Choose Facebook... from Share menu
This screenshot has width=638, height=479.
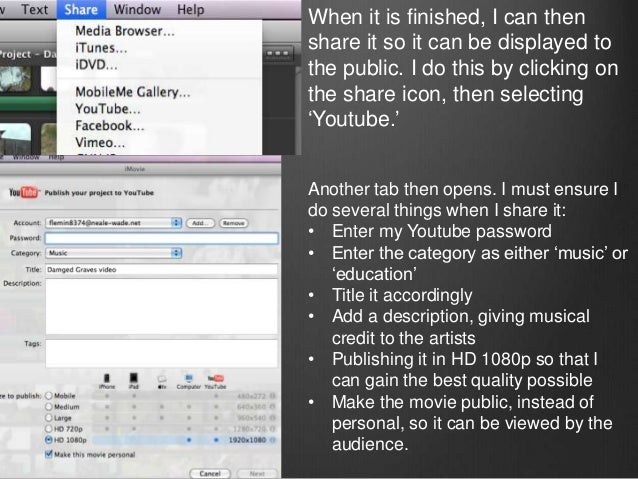(x=109, y=126)
